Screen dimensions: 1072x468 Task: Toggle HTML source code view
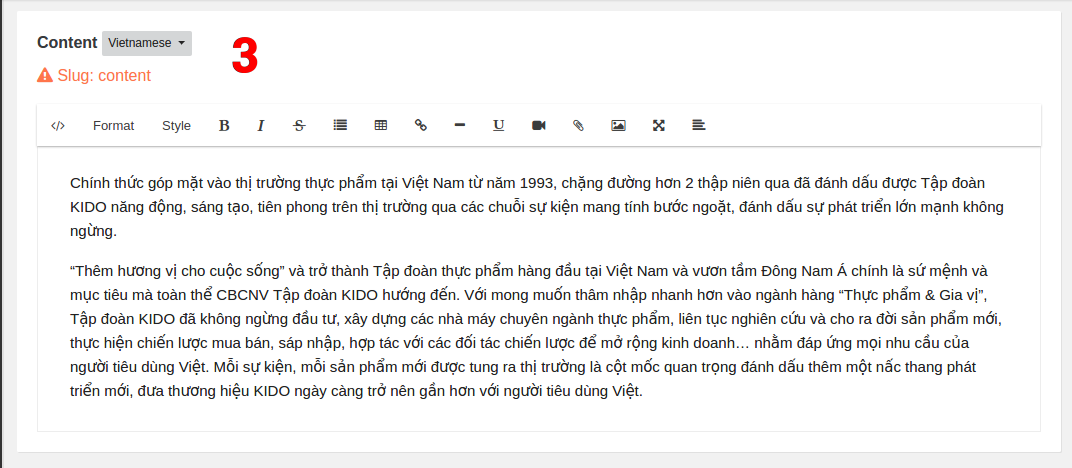[58, 126]
